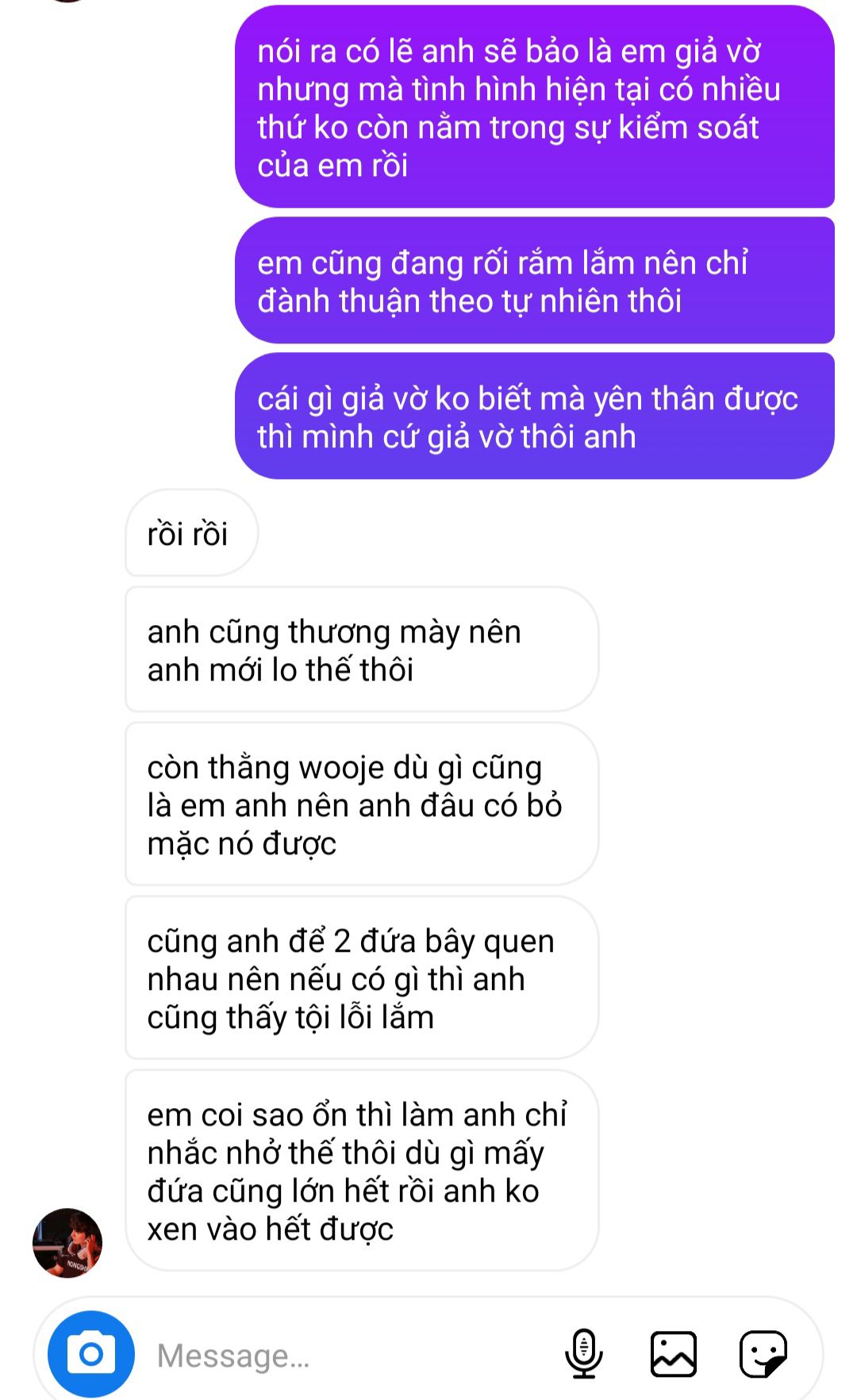
Task: Tap the "anh cũng thương mày nên" message
Action: tap(362, 650)
